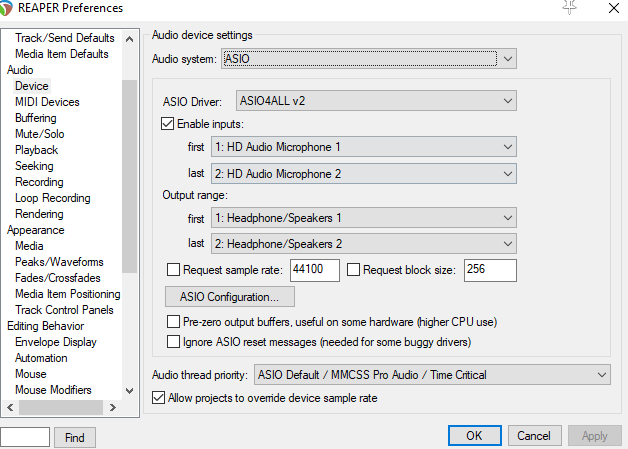Check Pre-zero output buffers option

tap(173, 322)
